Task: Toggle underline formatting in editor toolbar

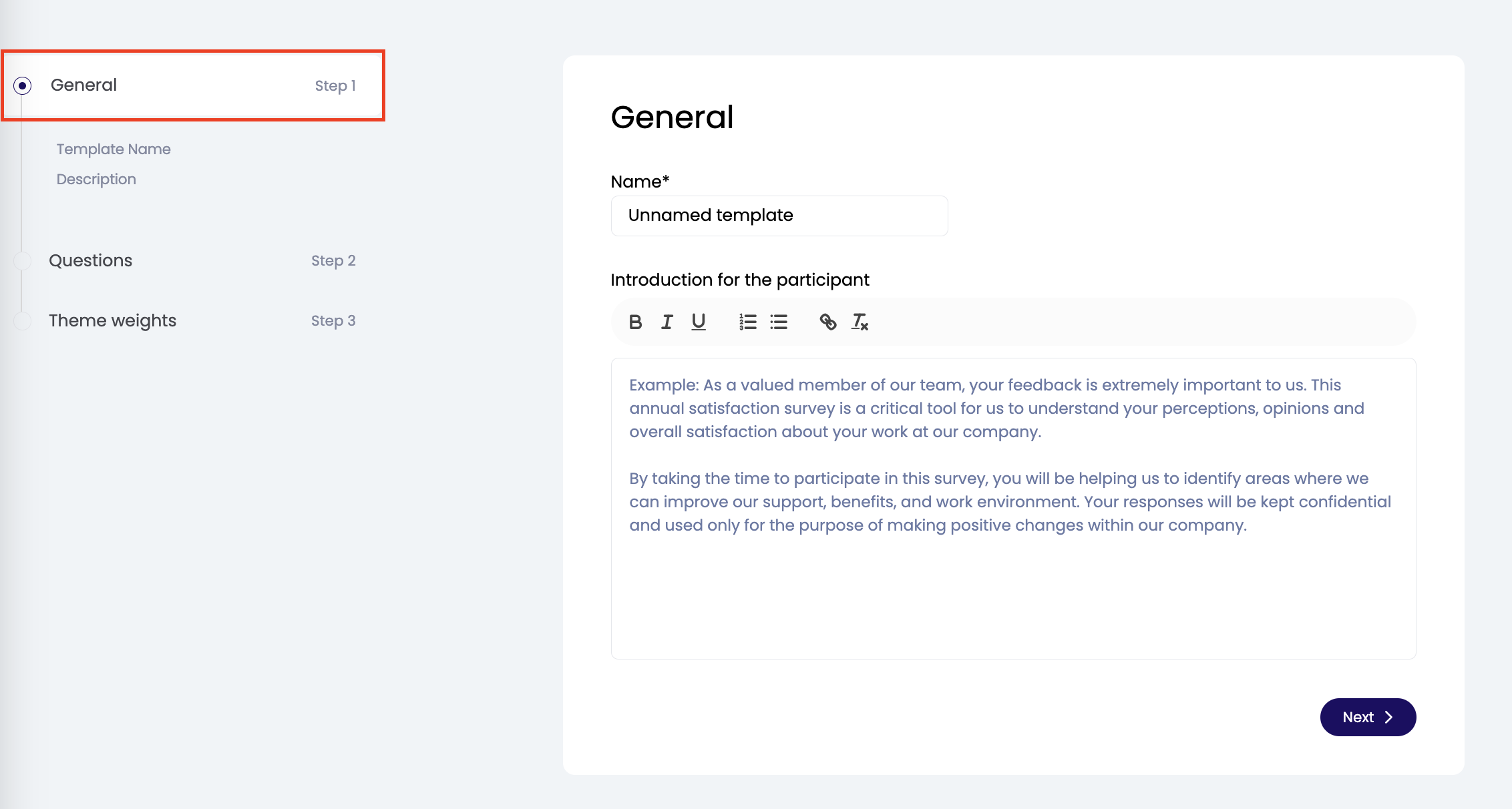Action: point(699,322)
